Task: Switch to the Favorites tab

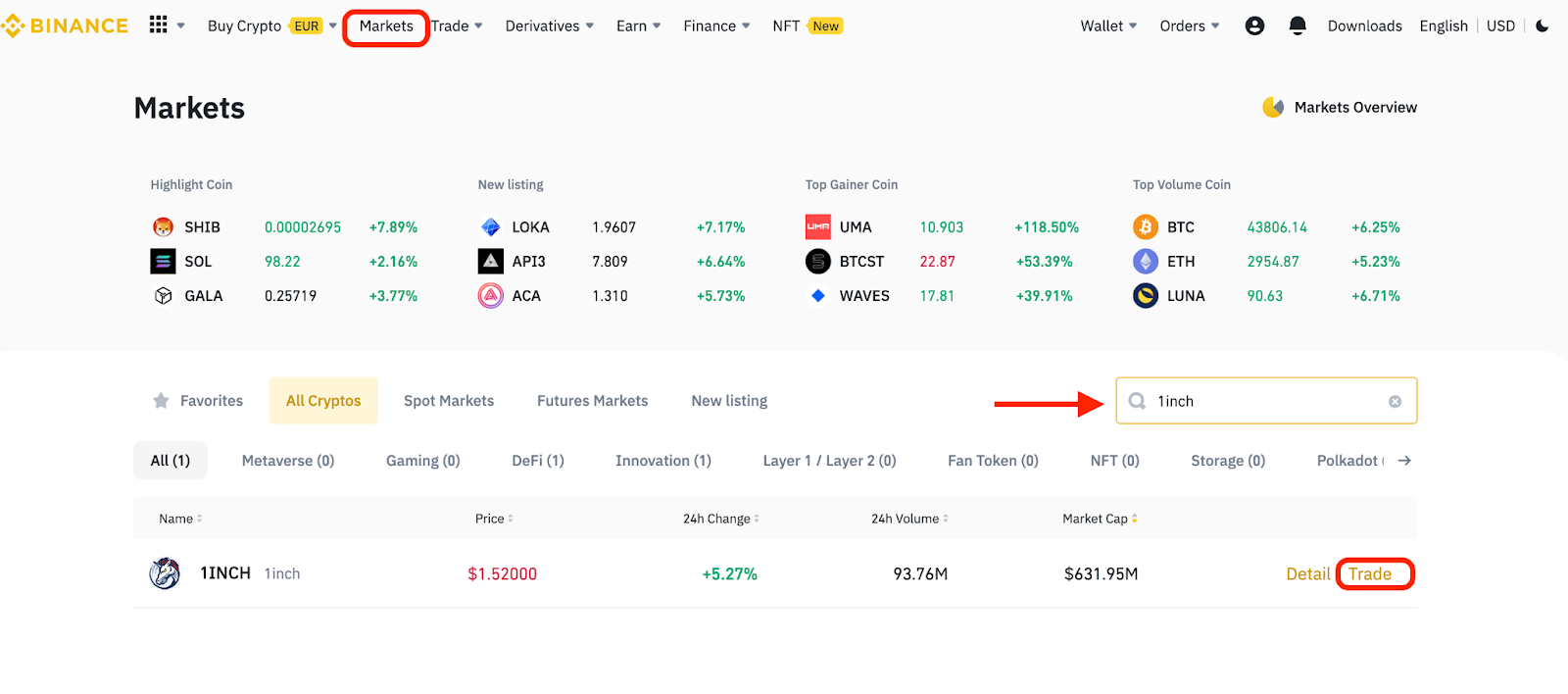Action: pyautogui.click(x=198, y=401)
